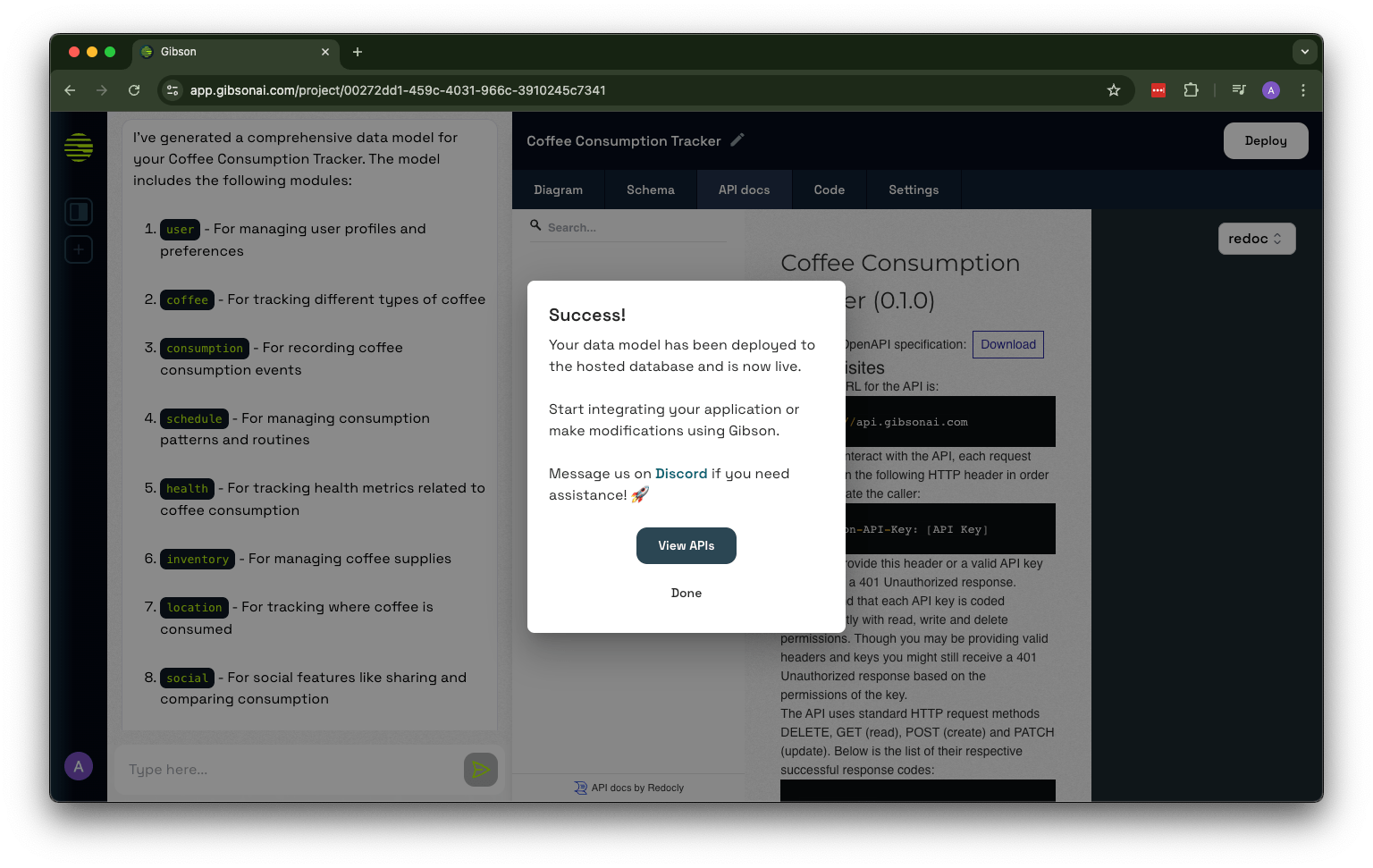Screen dimensions: 1373x868
Task: Open the browser extensions puzzle icon
Action: (x=1191, y=90)
